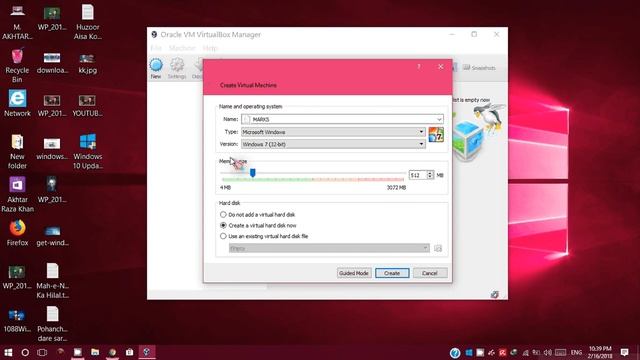Select the kk.jpg desktop file
Viewport: 640px width, 360px height.
pos(87,63)
